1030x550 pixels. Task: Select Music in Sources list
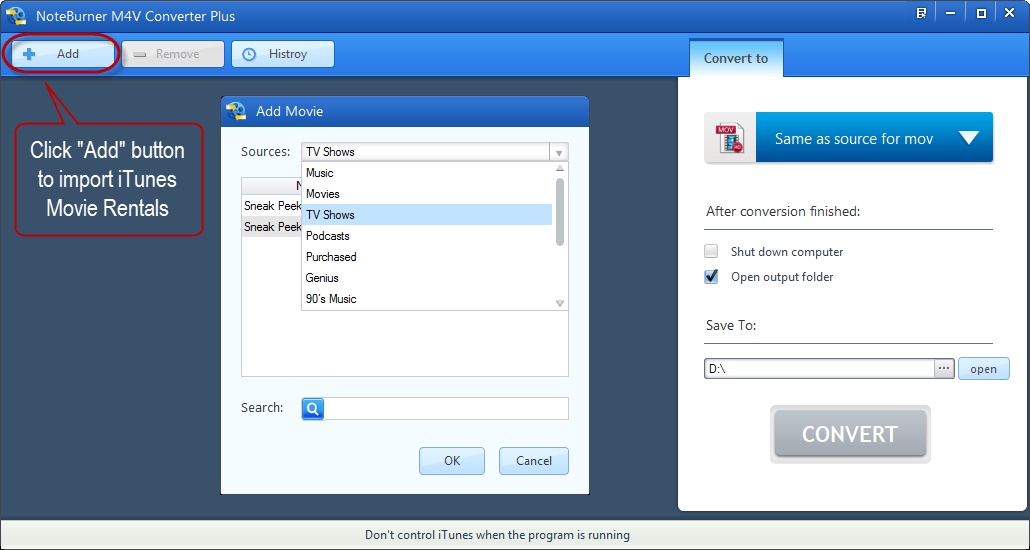[426, 173]
